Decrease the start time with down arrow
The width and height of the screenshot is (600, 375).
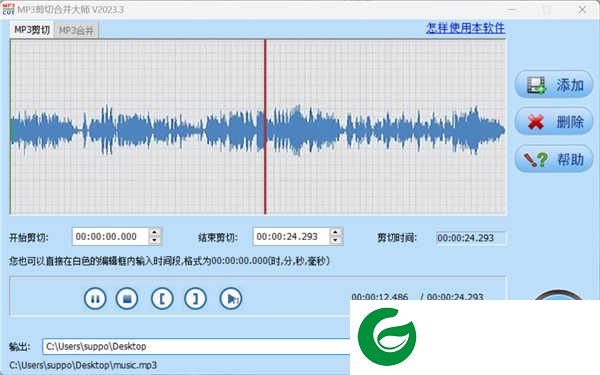pos(155,241)
